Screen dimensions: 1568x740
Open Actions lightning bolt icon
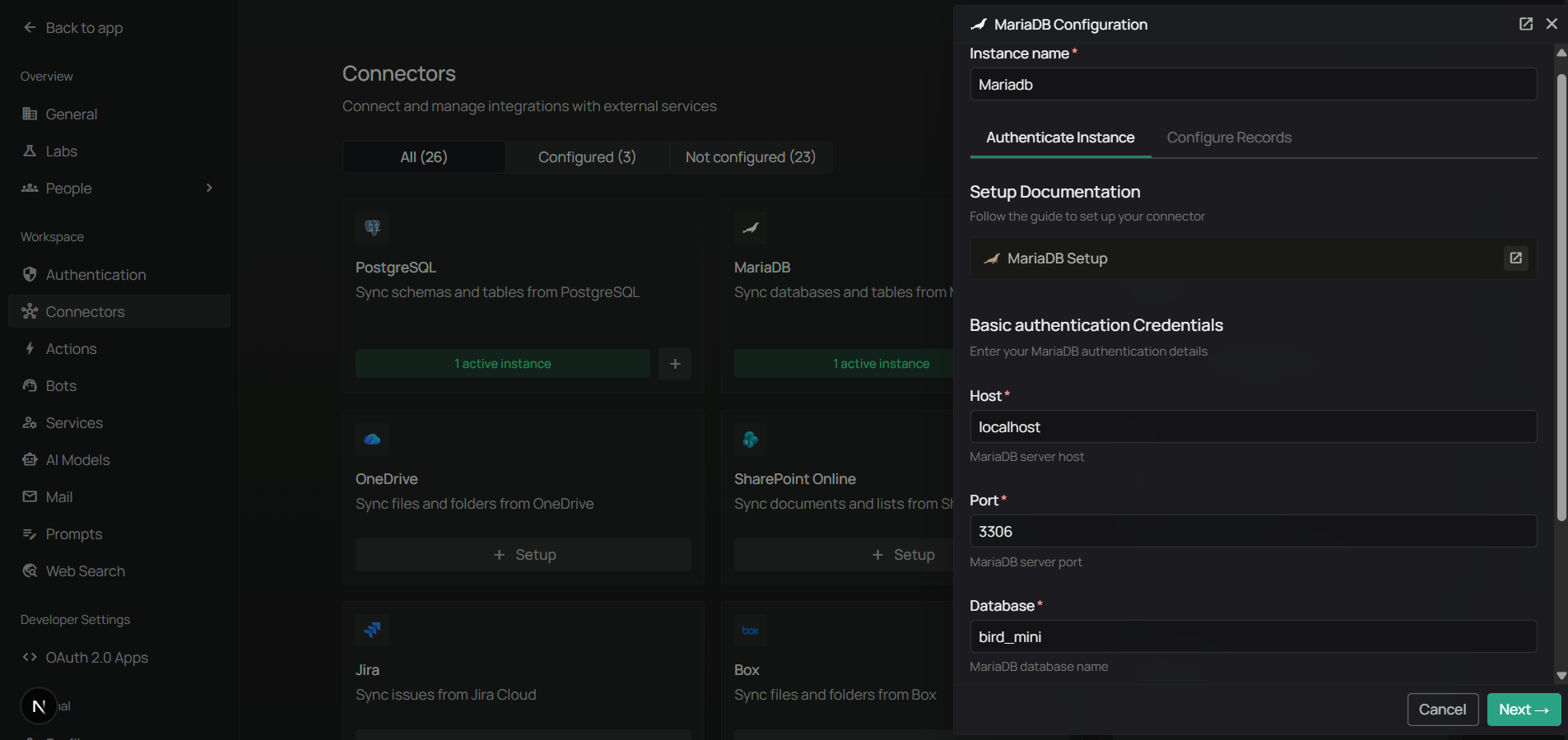coord(30,348)
